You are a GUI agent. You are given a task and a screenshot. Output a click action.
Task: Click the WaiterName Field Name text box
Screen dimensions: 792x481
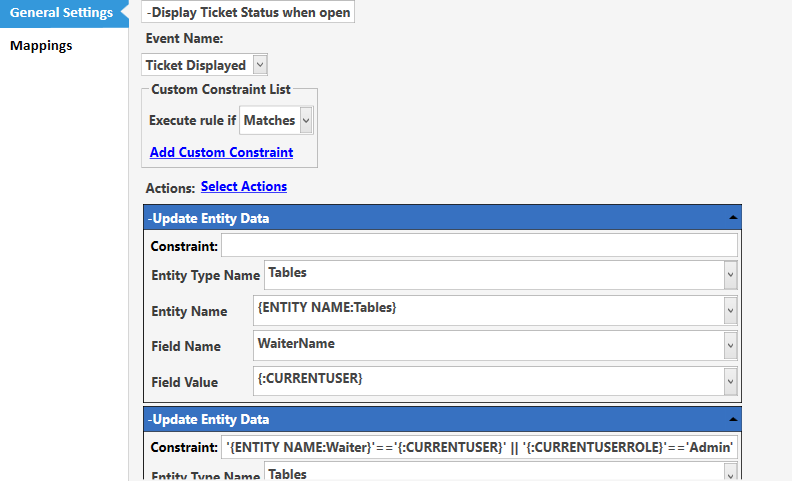click(489, 346)
